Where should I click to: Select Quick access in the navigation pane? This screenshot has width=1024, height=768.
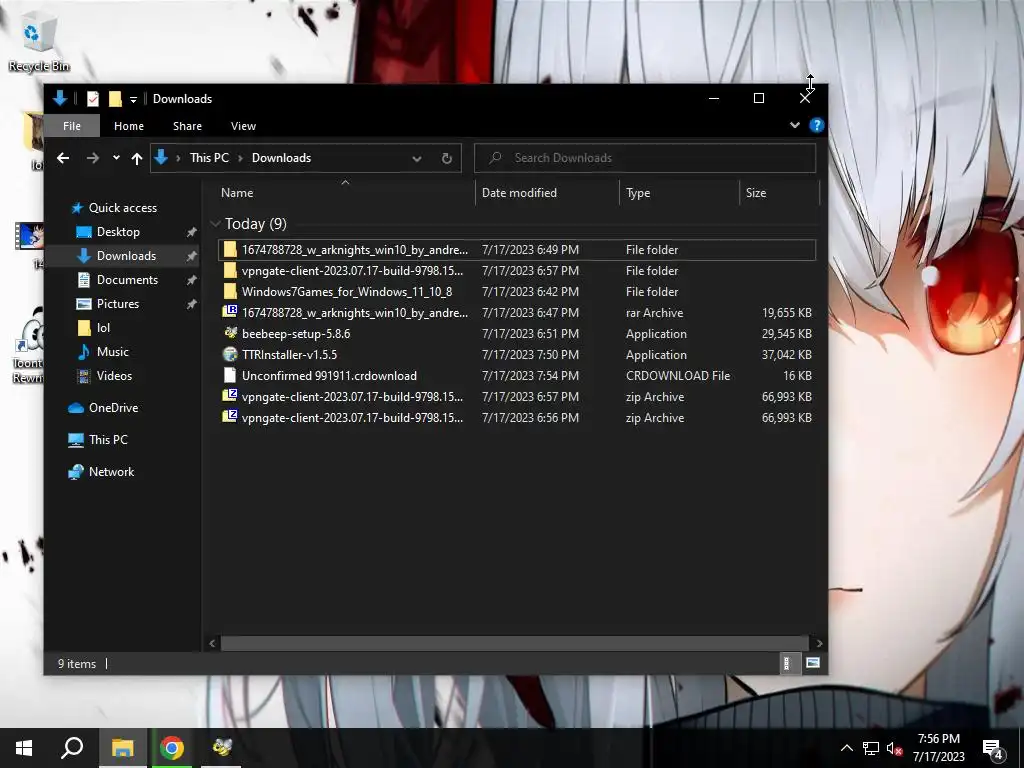(x=123, y=208)
